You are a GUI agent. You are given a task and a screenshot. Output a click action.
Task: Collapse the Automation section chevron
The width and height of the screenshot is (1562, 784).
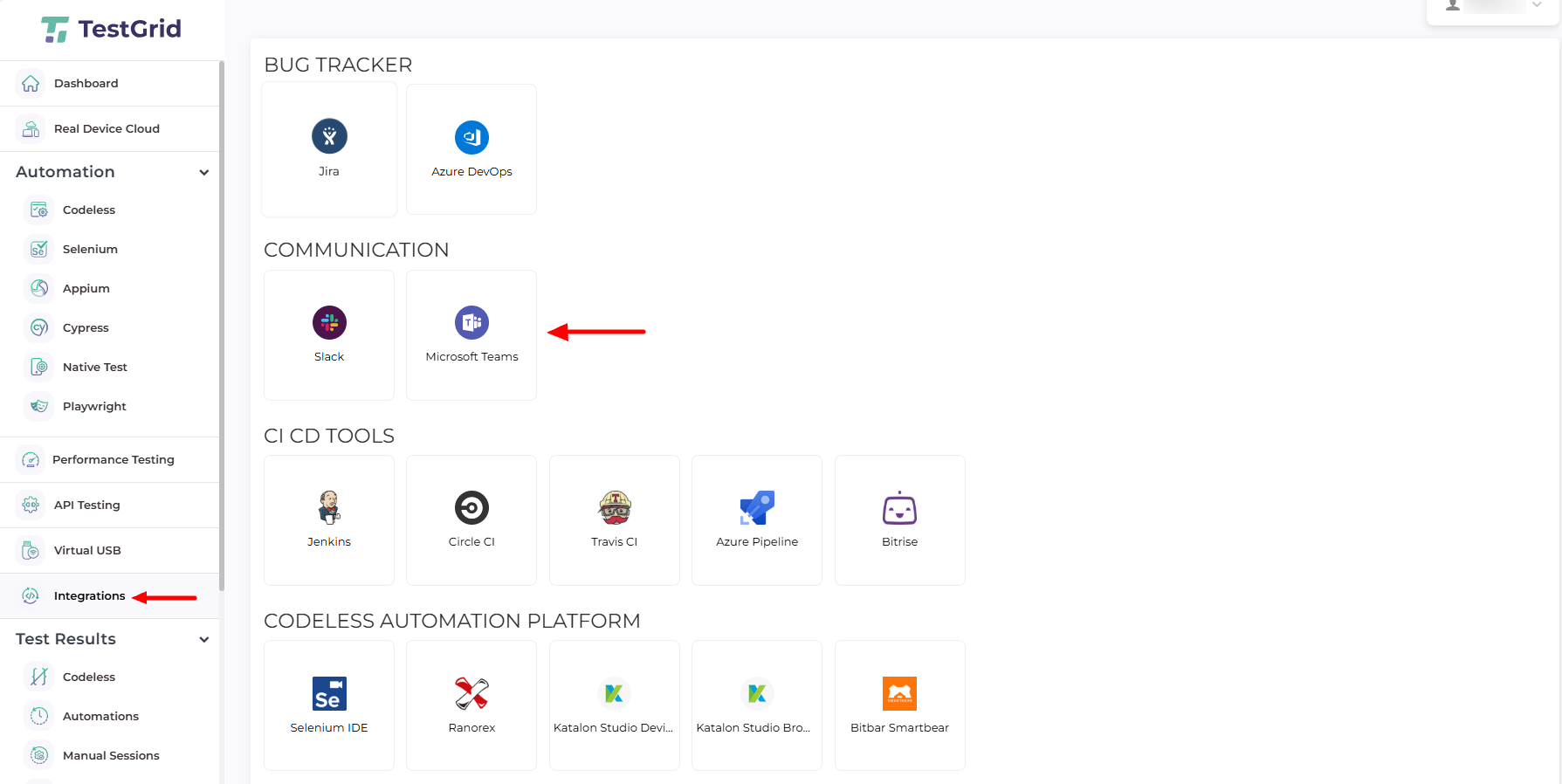(204, 173)
